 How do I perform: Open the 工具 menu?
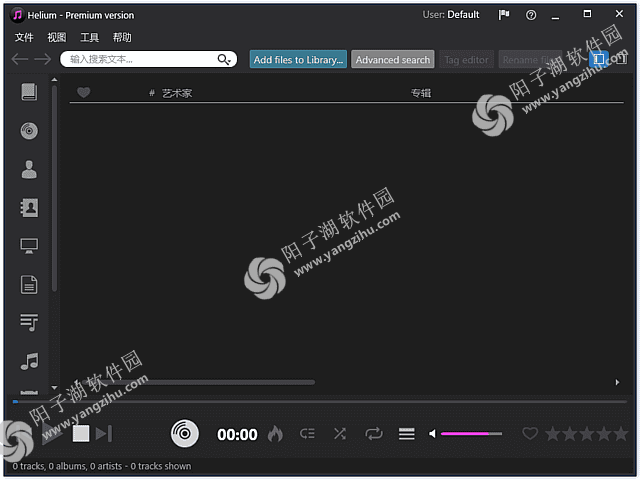pyautogui.click(x=89, y=38)
